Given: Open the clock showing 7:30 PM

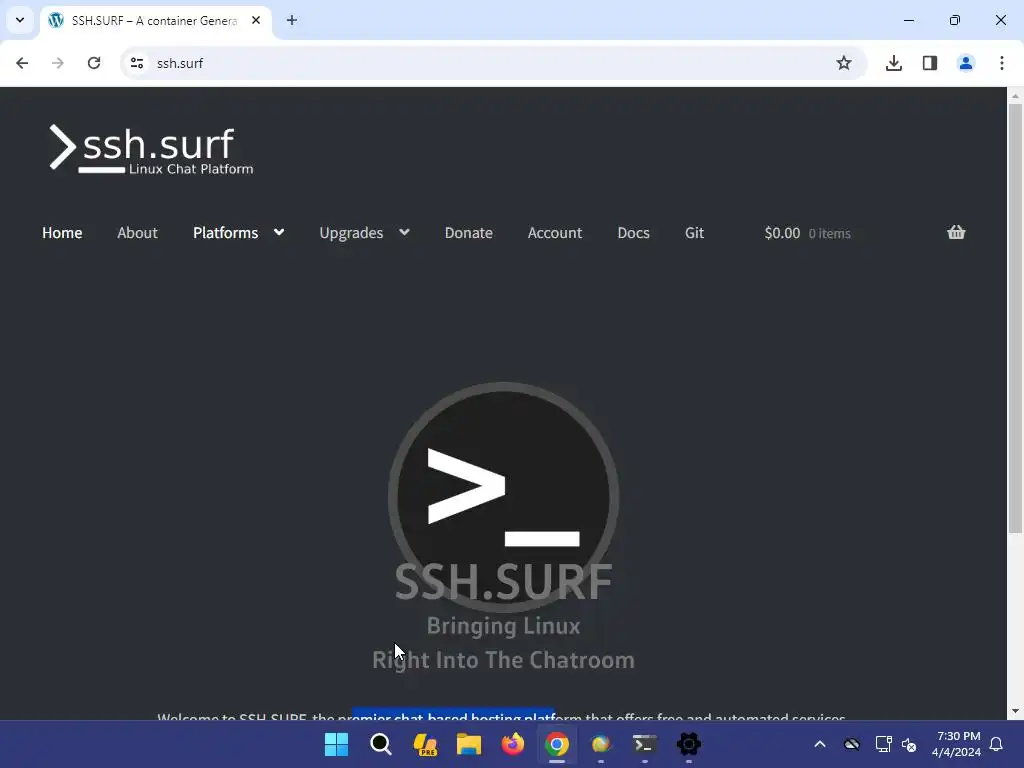Looking at the screenshot, I should (x=956, y=744).
